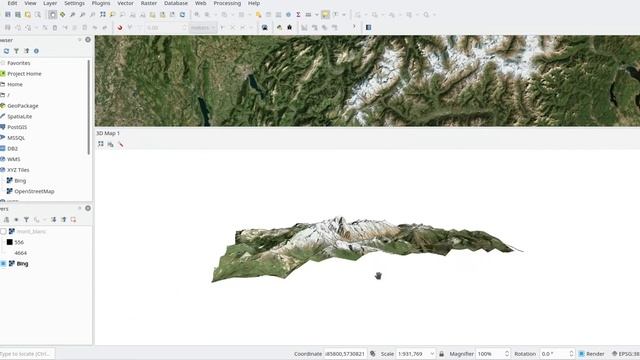Viewport: 640px width, 360px height.
Task: Click the Browser panel filter icon
Action: point(16,51)
